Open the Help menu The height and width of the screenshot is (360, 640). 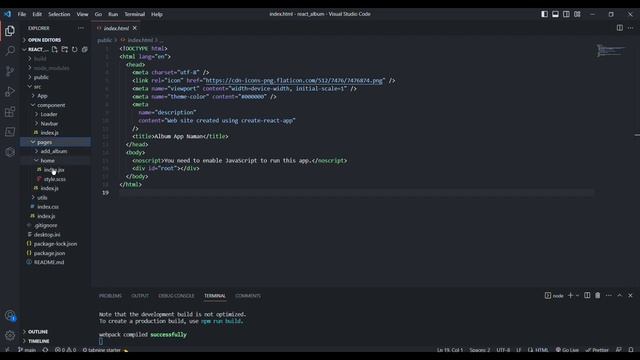[157, 14]
